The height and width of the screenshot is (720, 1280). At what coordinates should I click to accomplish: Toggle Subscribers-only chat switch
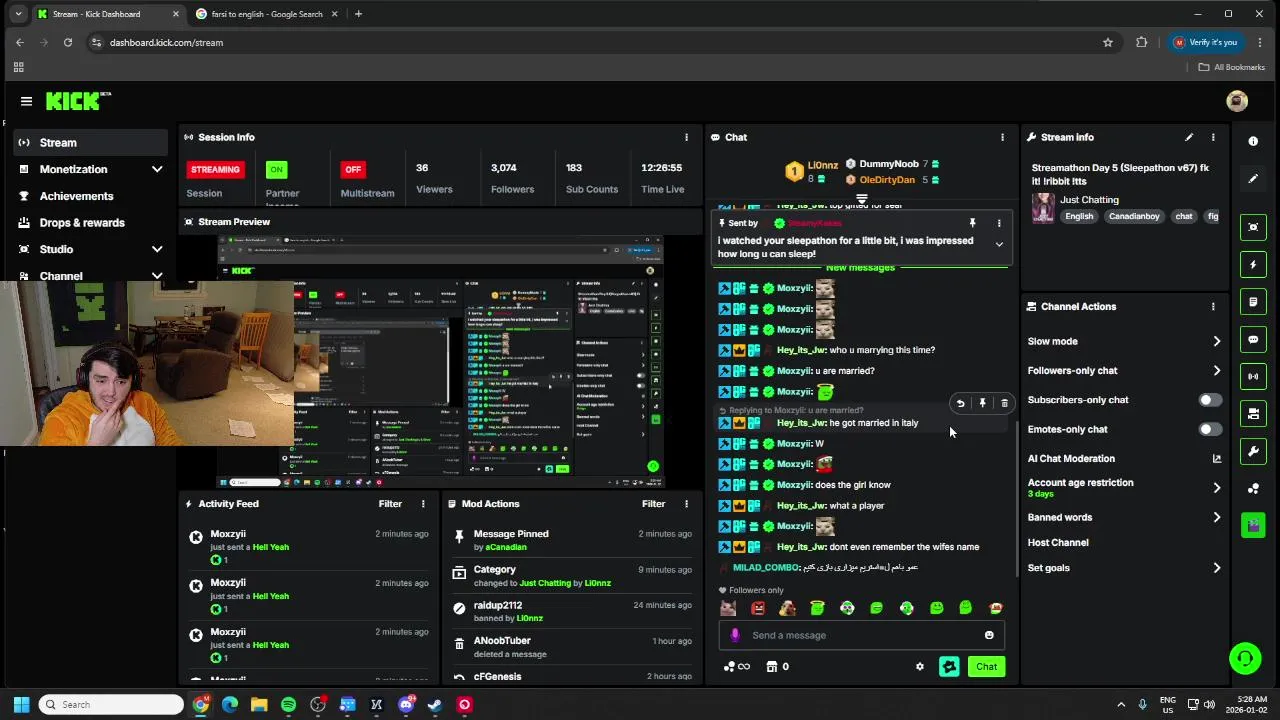1210,400
